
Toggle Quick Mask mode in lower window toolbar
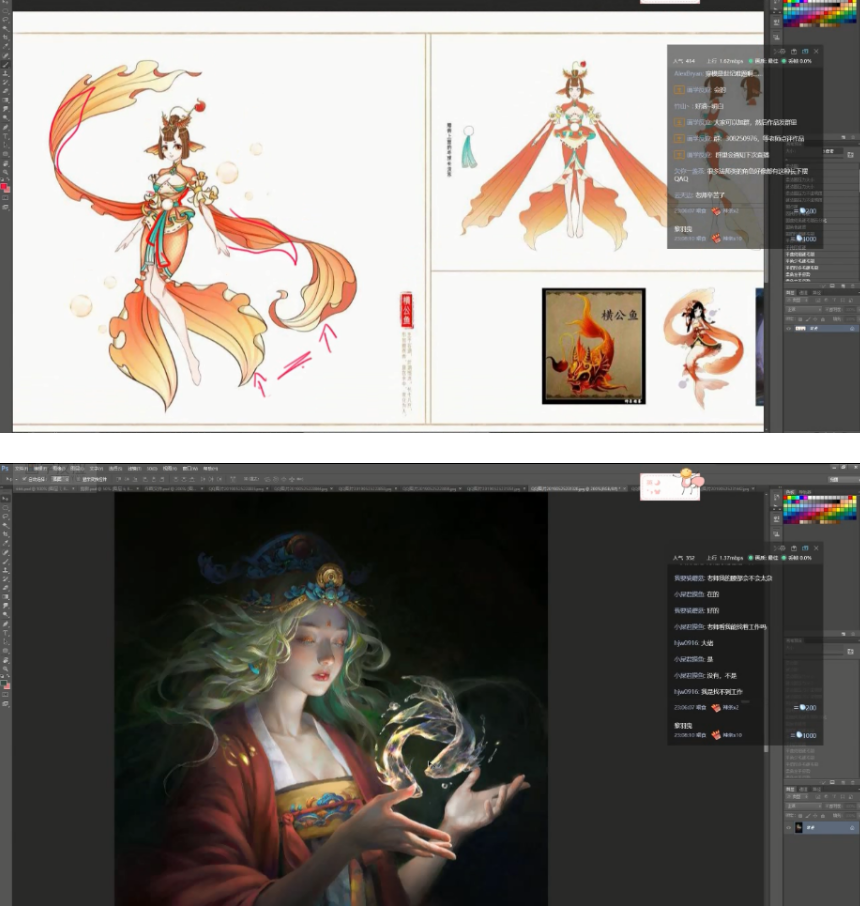tap(6, 695)
